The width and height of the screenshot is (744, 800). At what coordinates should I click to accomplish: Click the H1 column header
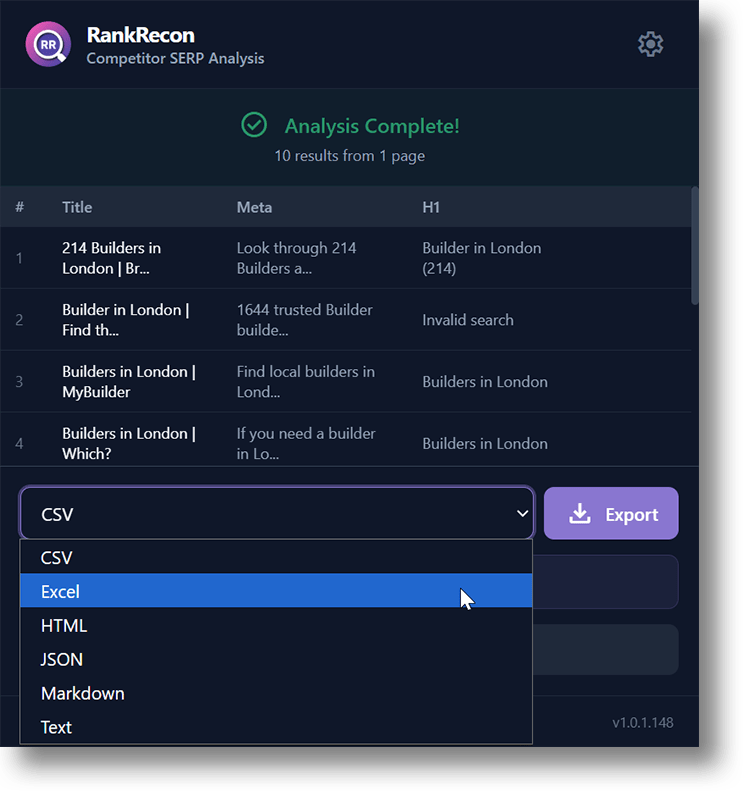pos(431,207)
